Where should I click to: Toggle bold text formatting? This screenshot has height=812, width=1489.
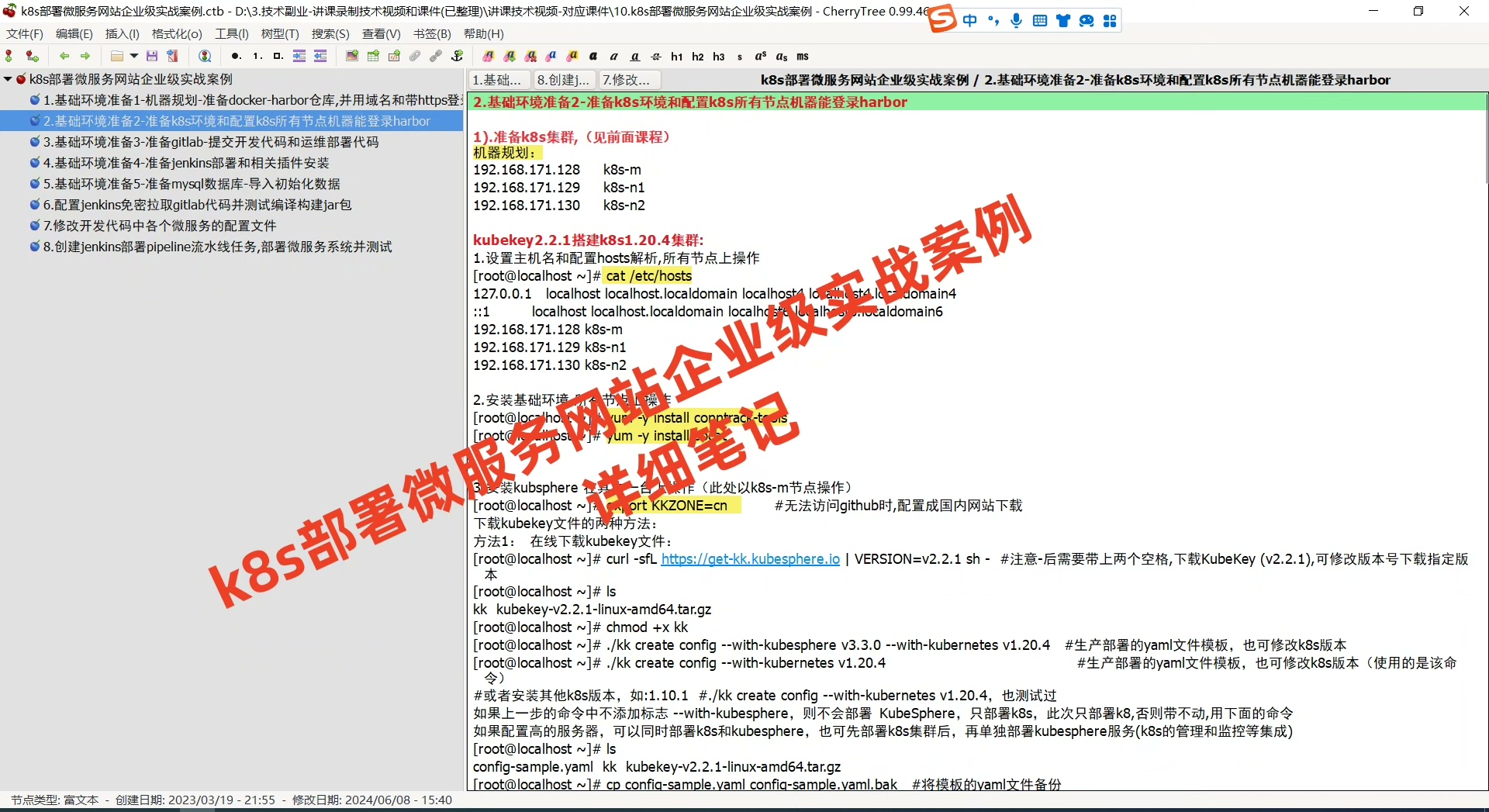pyautogui.click(x=593, y=56)
